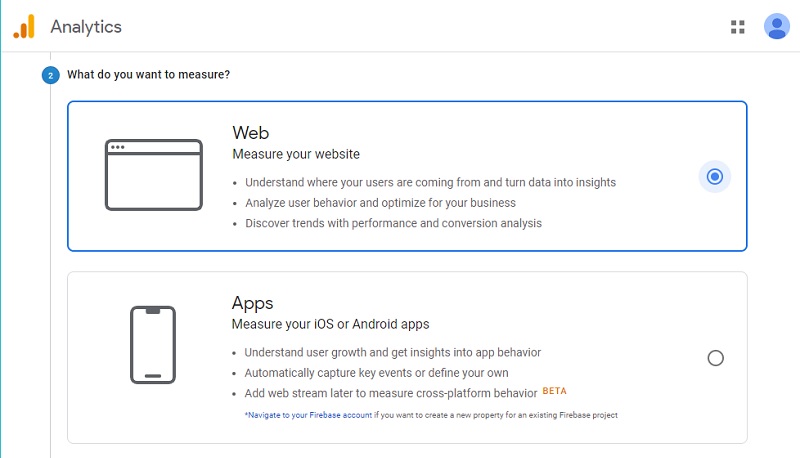Select the Apps radio button

[715, 358]
